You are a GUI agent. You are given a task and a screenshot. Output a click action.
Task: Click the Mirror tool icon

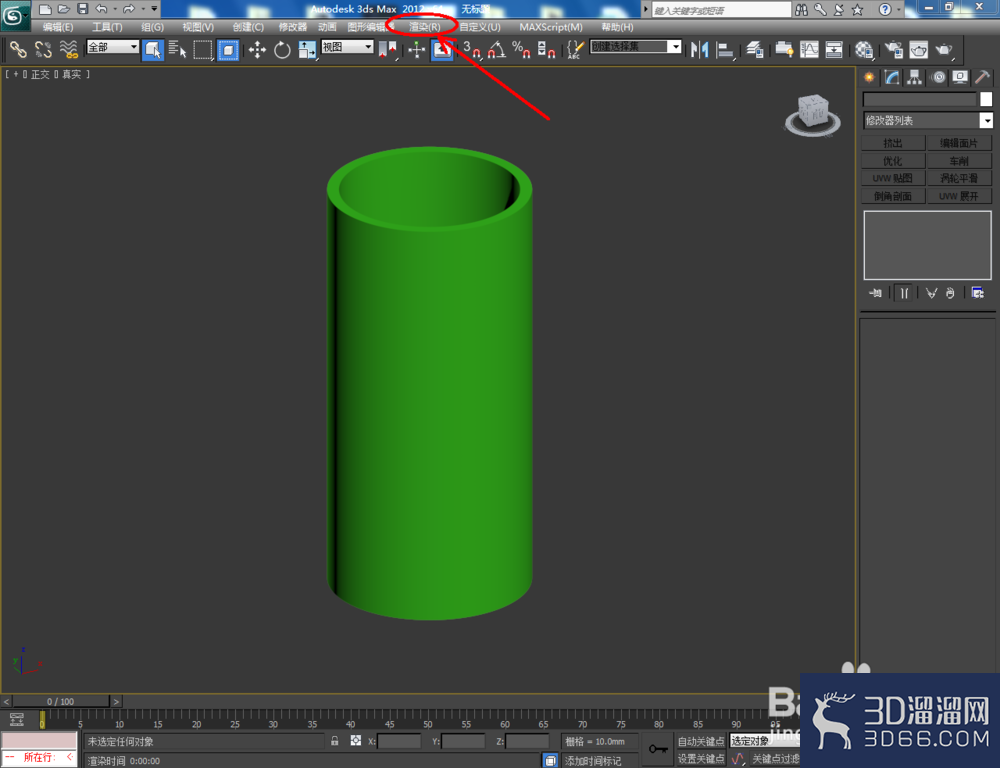click(700, 50)
